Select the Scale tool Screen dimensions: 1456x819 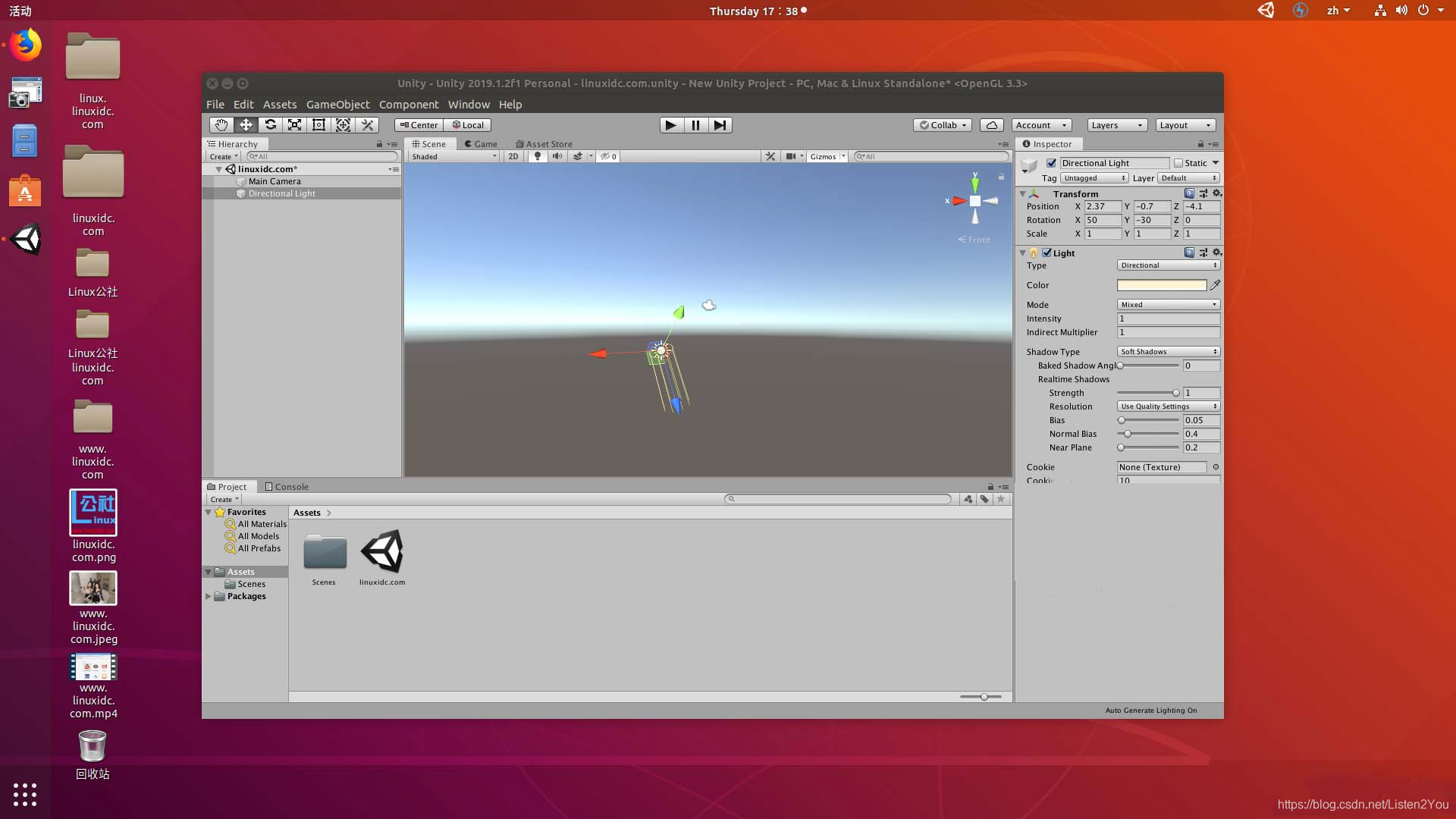(x=294, y=125)
